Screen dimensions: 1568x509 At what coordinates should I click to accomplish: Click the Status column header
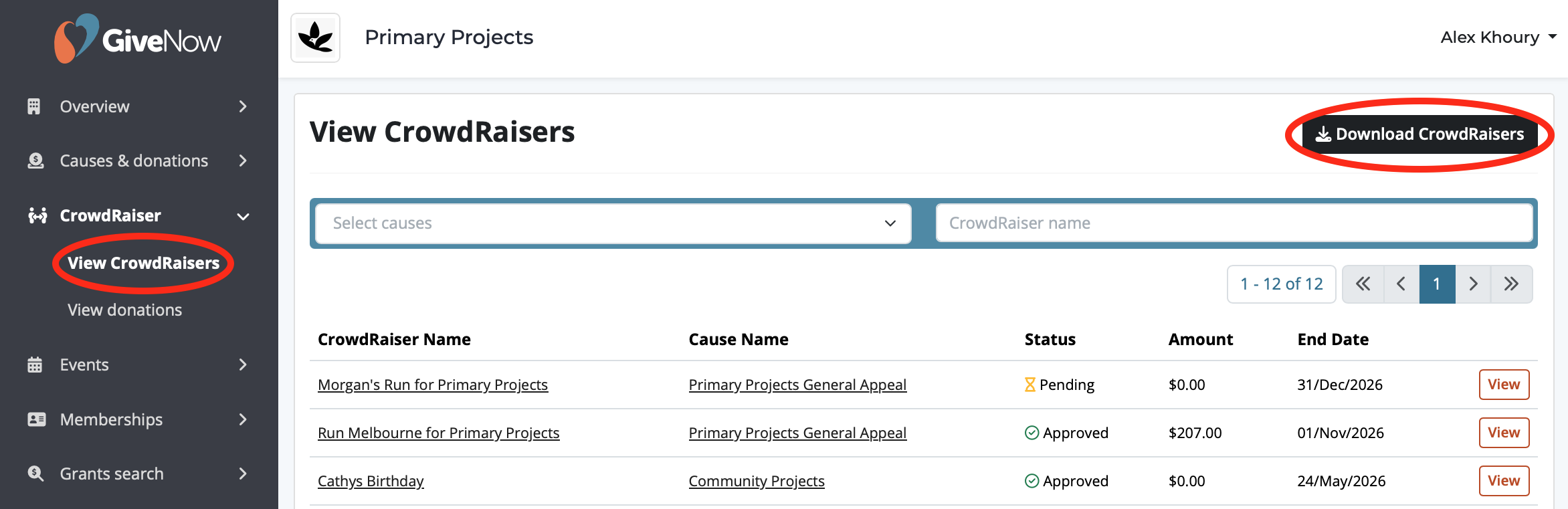tap(1050, 340)
